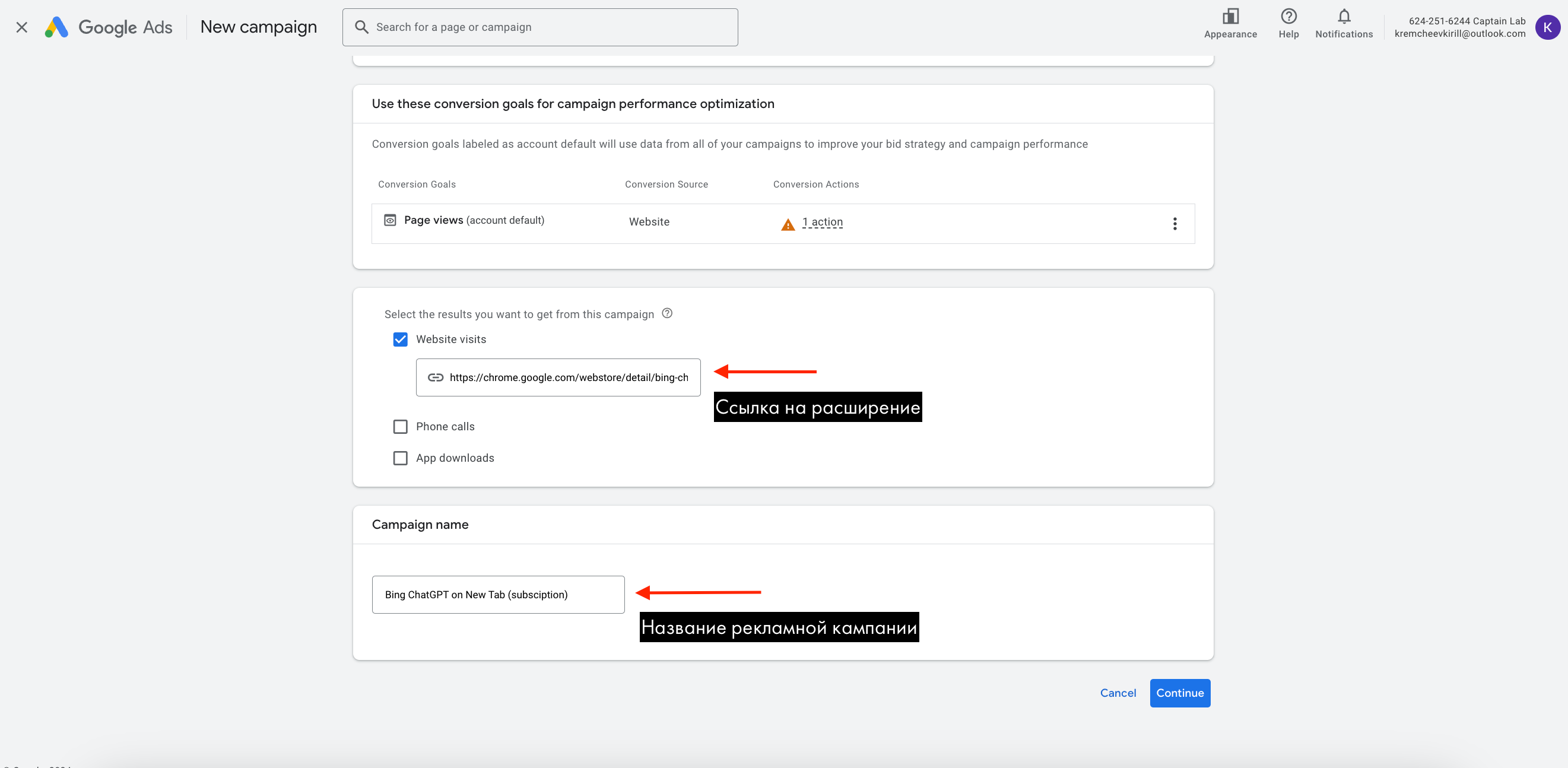The width and height of the screenshot is (1568, 768).
Task: Click the help icon beside results heading
Action: [667, 313]
